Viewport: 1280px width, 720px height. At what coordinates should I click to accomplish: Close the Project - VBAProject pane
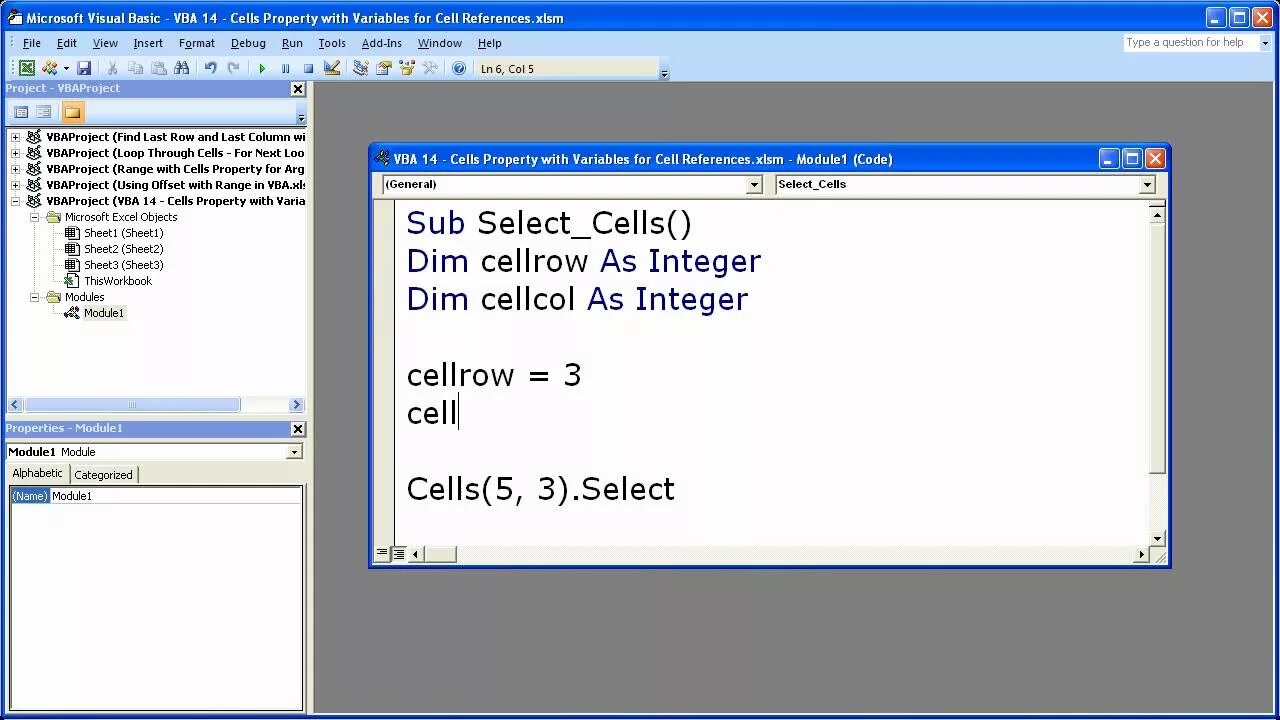coord(297,89)
